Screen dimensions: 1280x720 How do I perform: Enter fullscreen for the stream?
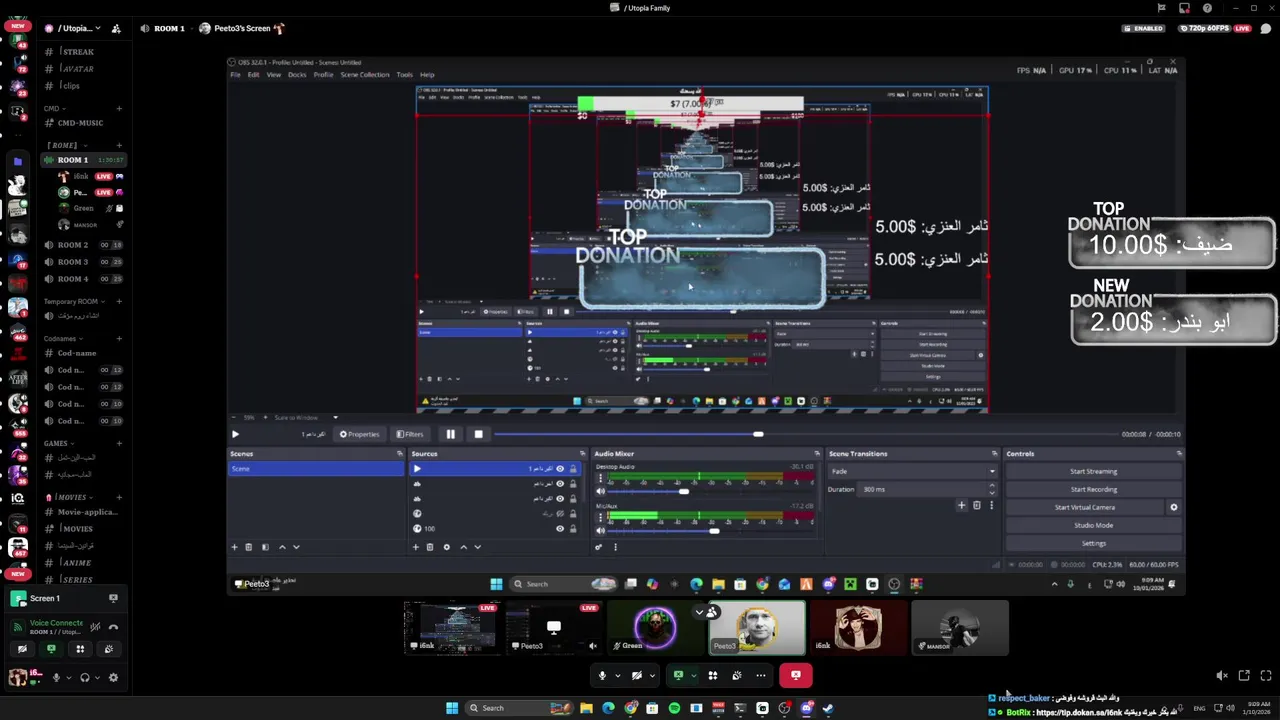[x=1266, y=676]
